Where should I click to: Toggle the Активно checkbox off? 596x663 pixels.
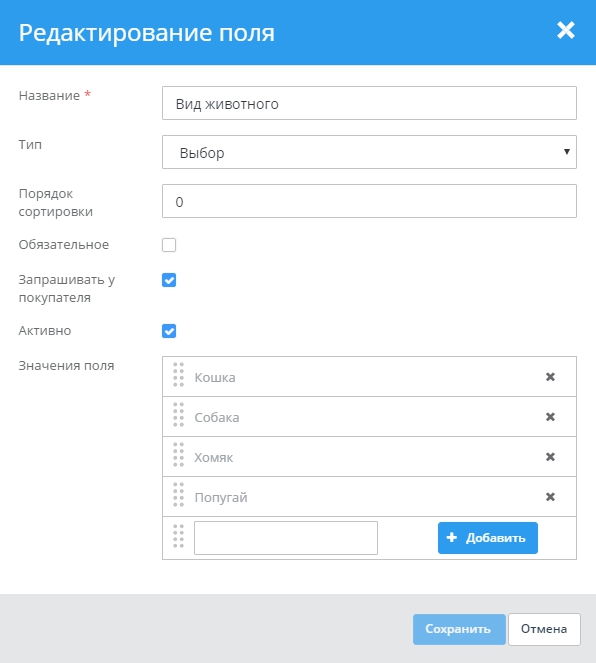[169, 331]
